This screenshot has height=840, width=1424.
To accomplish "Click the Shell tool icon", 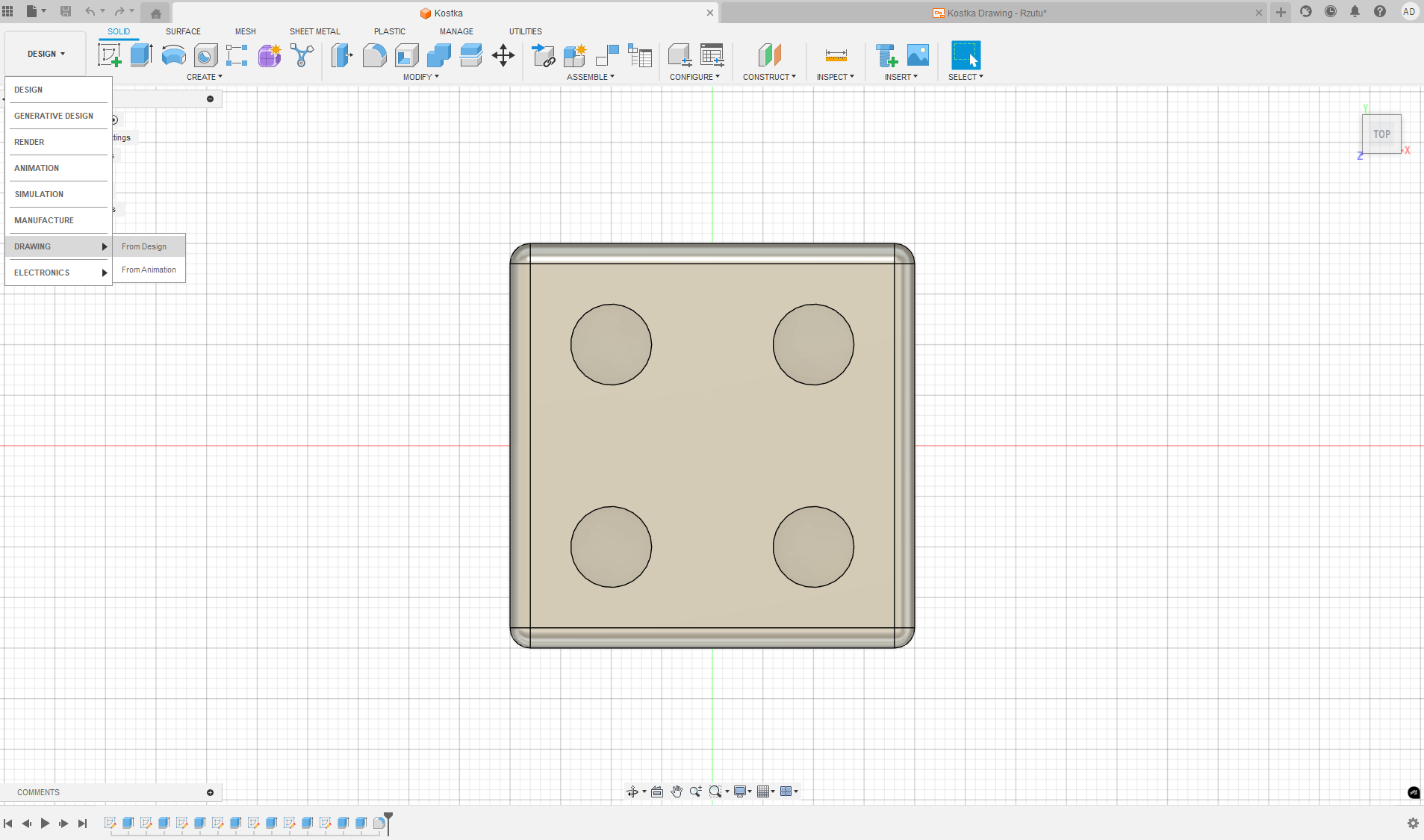I will (x=406, y=55).
